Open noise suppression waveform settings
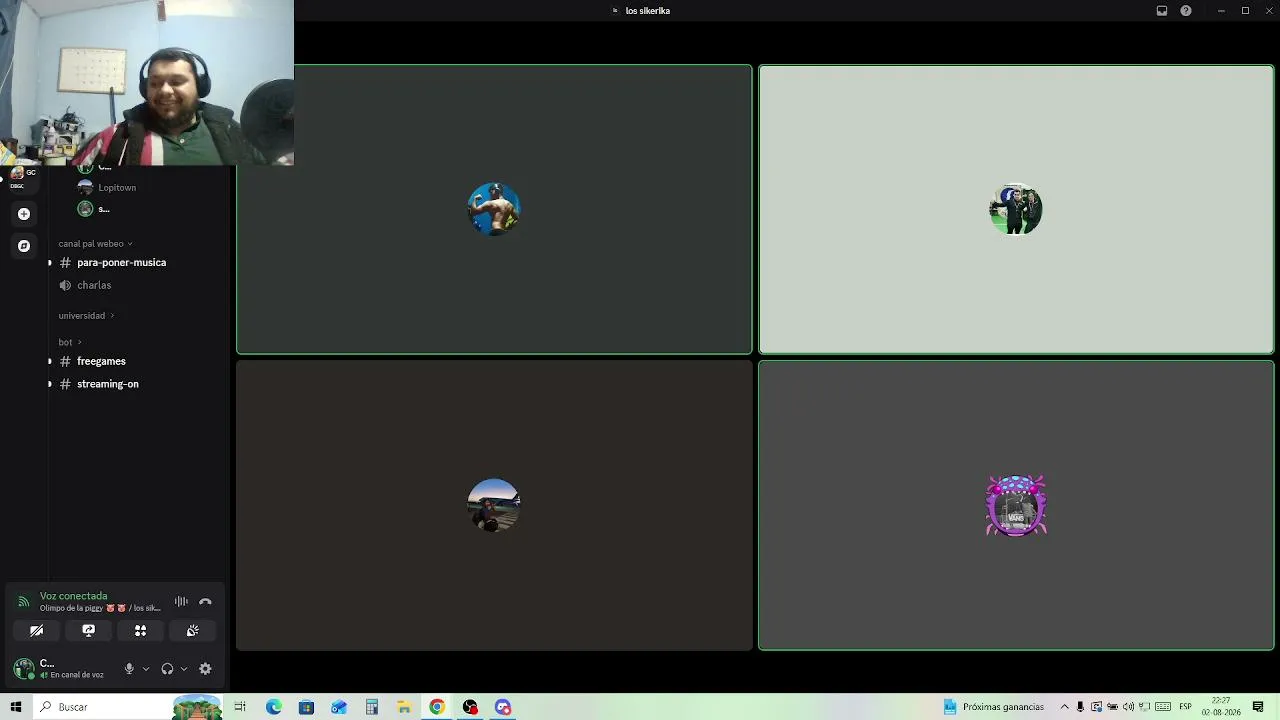Screen dimensions: 1280x720 [181, 602]
